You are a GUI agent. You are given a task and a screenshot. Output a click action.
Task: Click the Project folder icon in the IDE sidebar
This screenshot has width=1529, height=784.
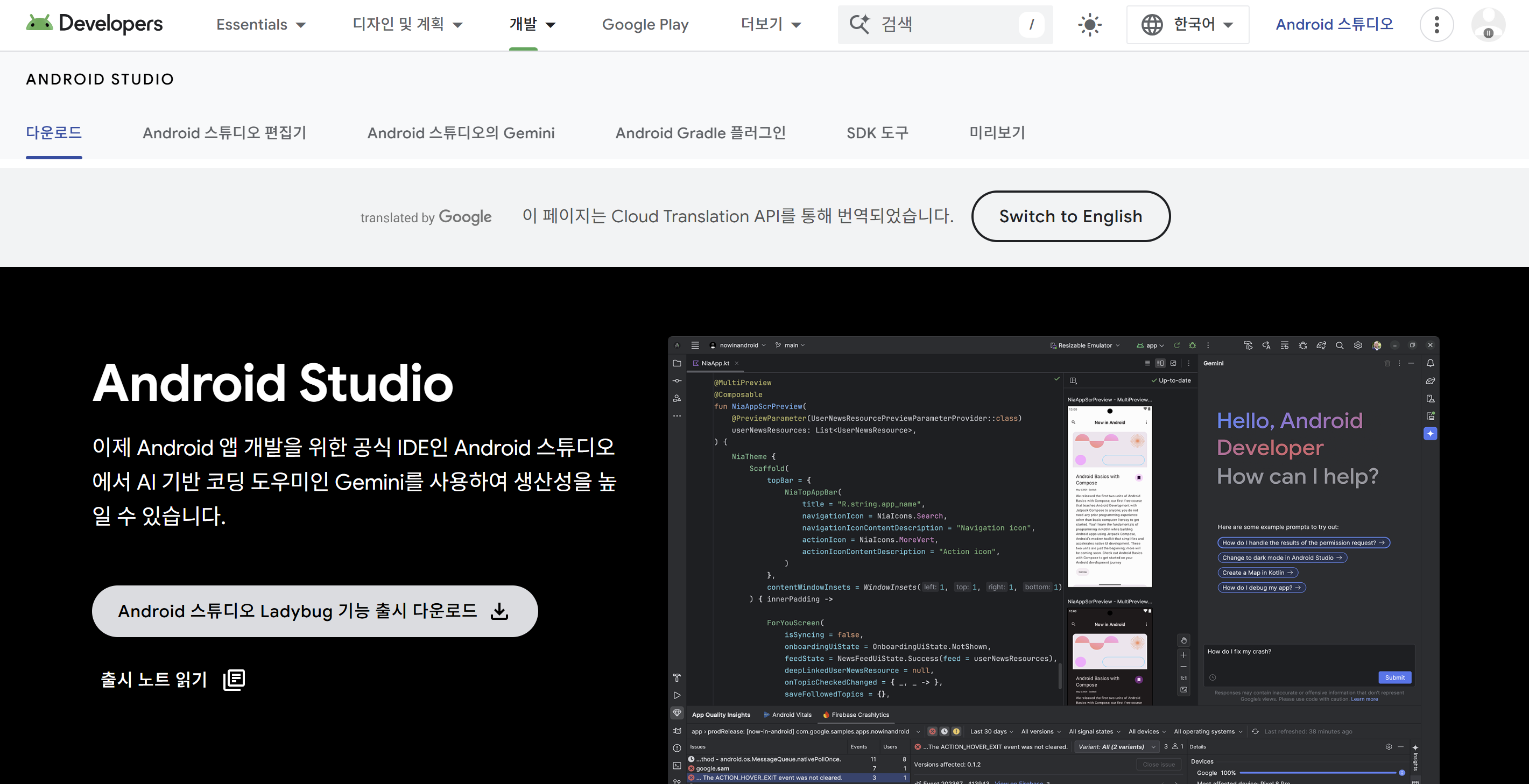pos(677,363)
